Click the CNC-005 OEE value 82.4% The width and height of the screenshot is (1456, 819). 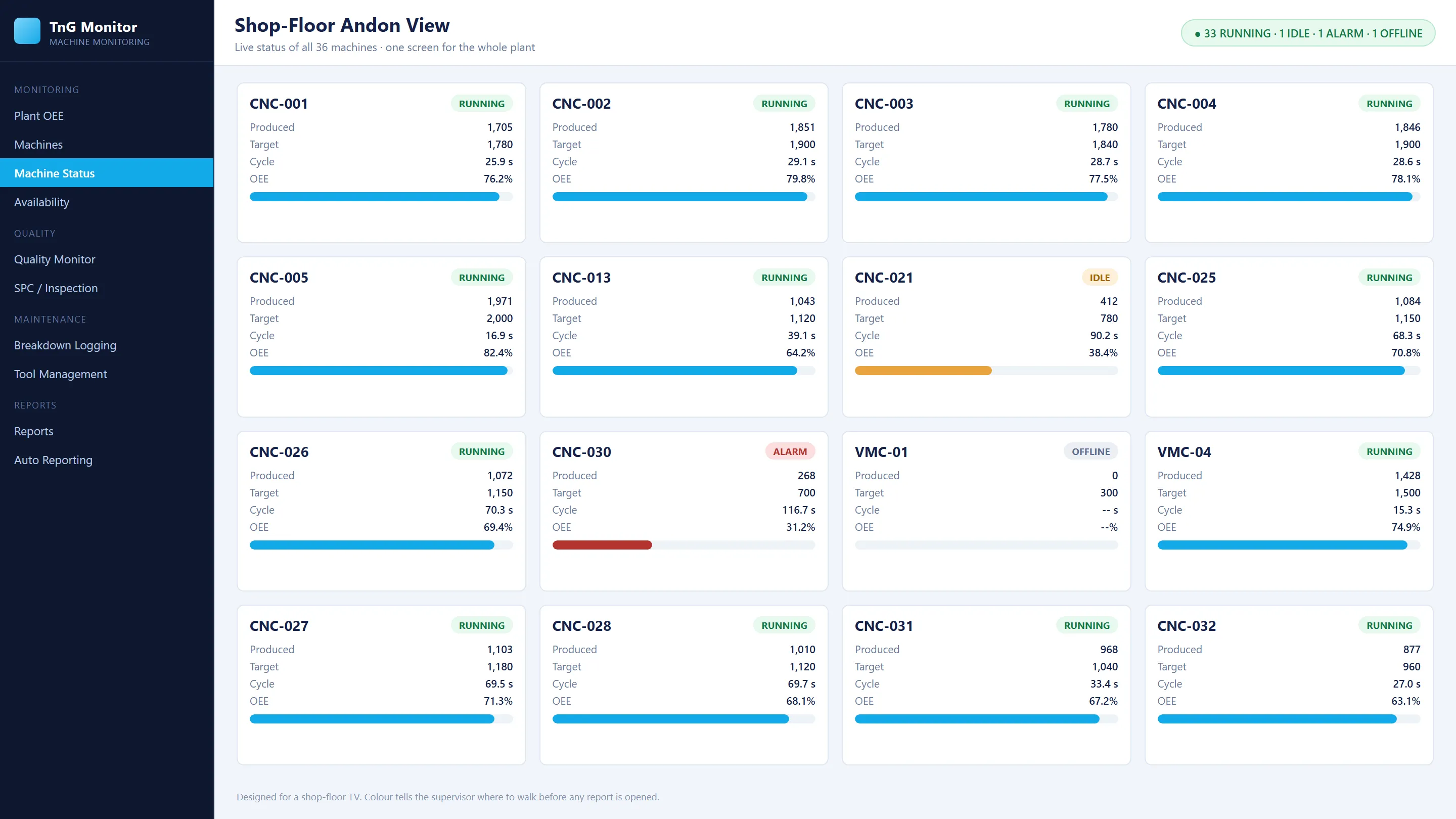point(498,352)
